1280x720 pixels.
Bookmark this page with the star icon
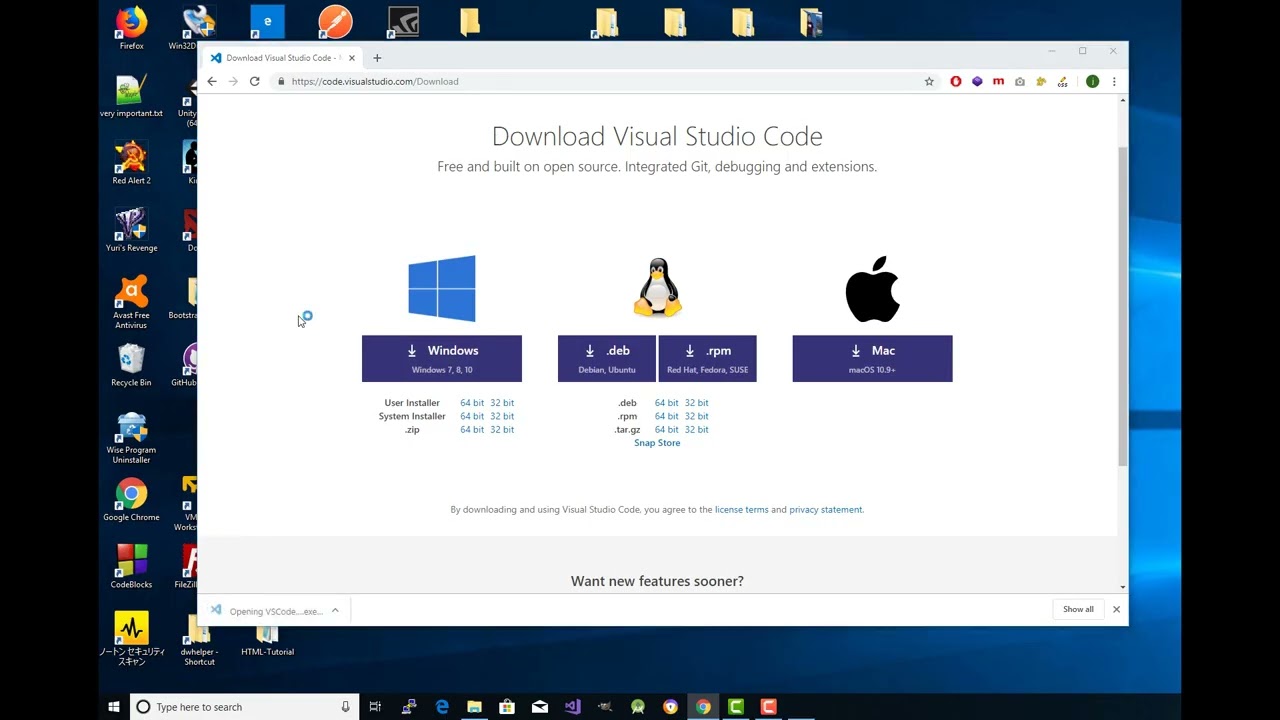(x=929, y=81)
